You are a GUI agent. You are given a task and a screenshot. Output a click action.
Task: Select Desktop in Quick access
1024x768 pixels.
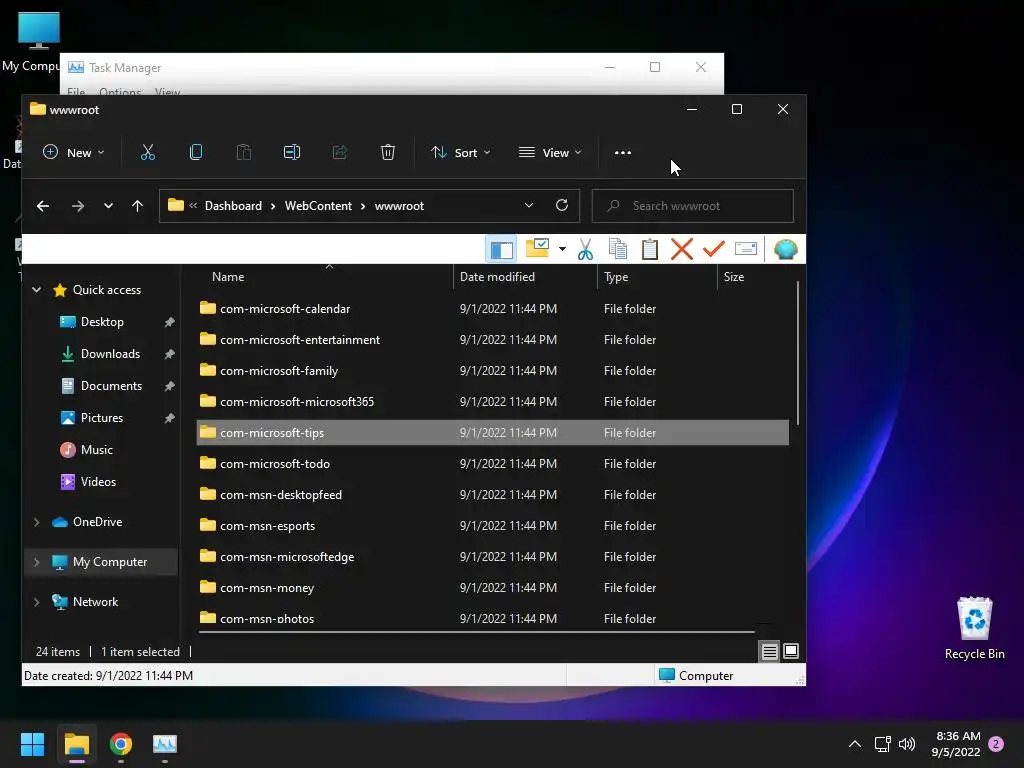[102, 321]
